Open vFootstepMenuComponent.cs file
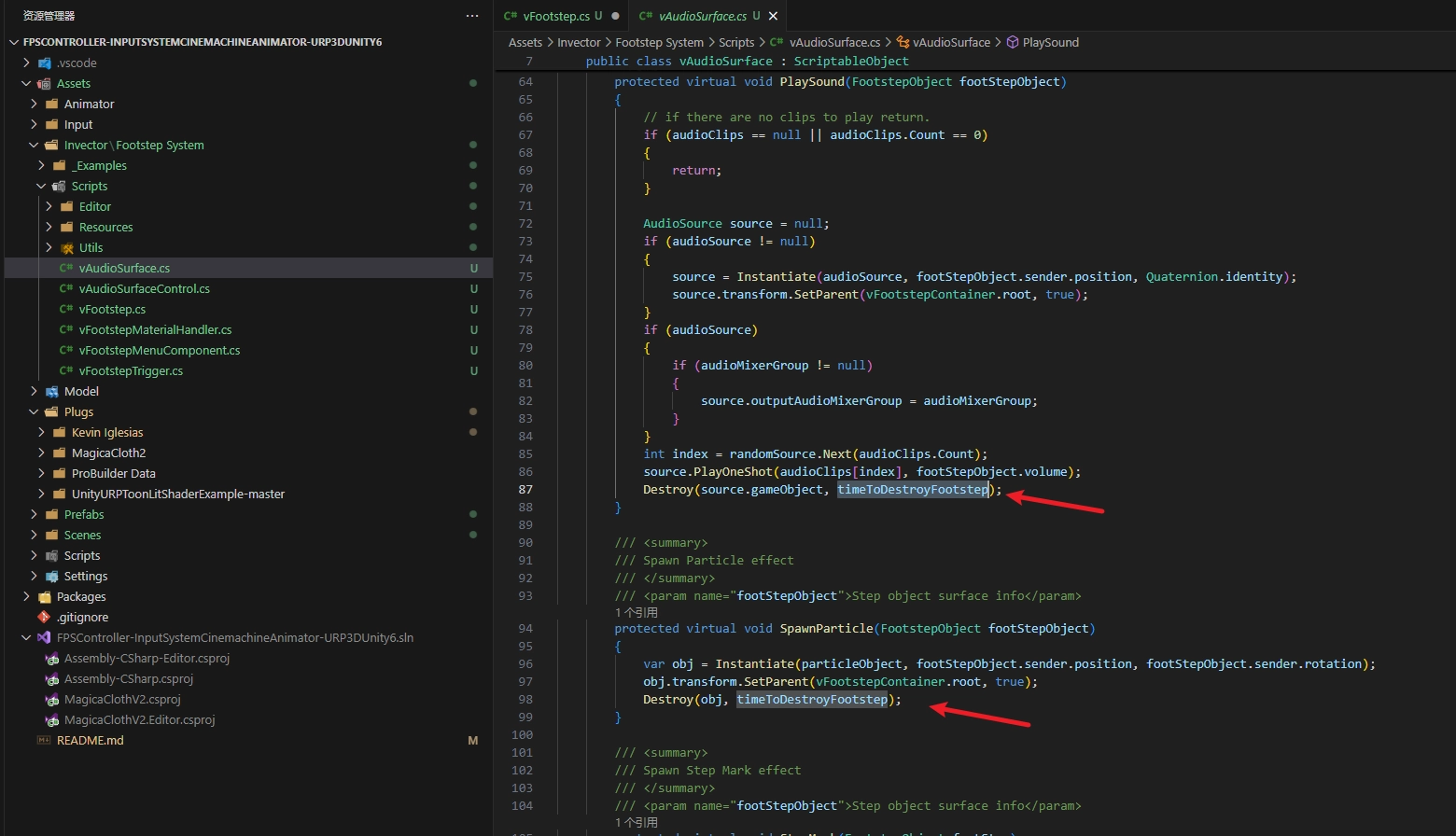The width and height of the screenshot is (1456, 836). click(x=160, y=350)
